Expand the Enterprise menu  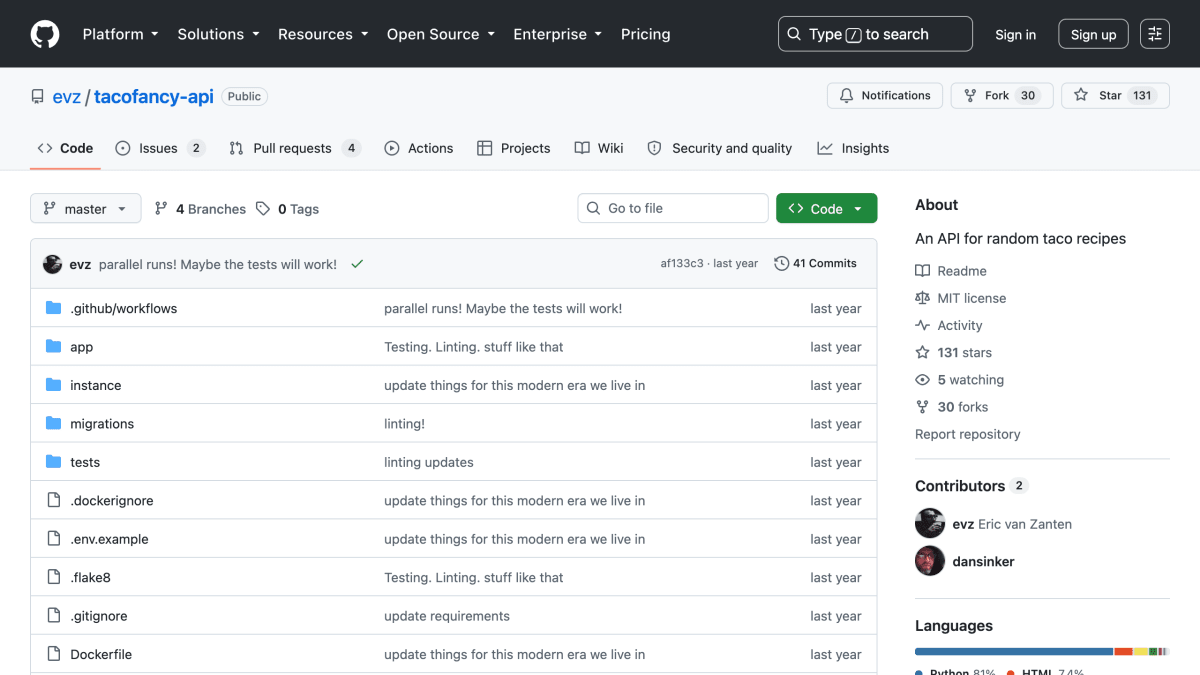coord(558,34)
